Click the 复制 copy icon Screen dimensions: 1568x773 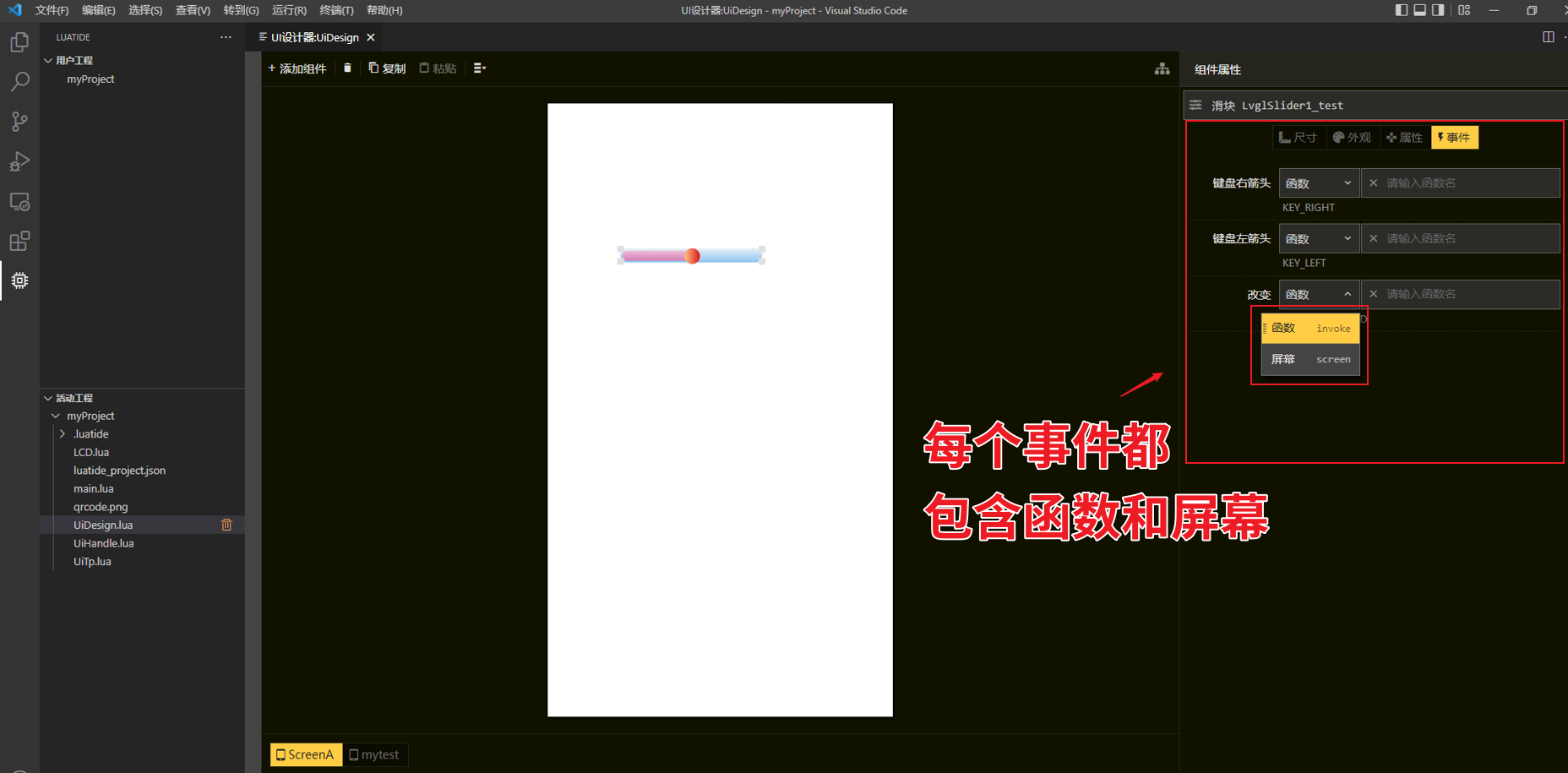coord(387,68)
